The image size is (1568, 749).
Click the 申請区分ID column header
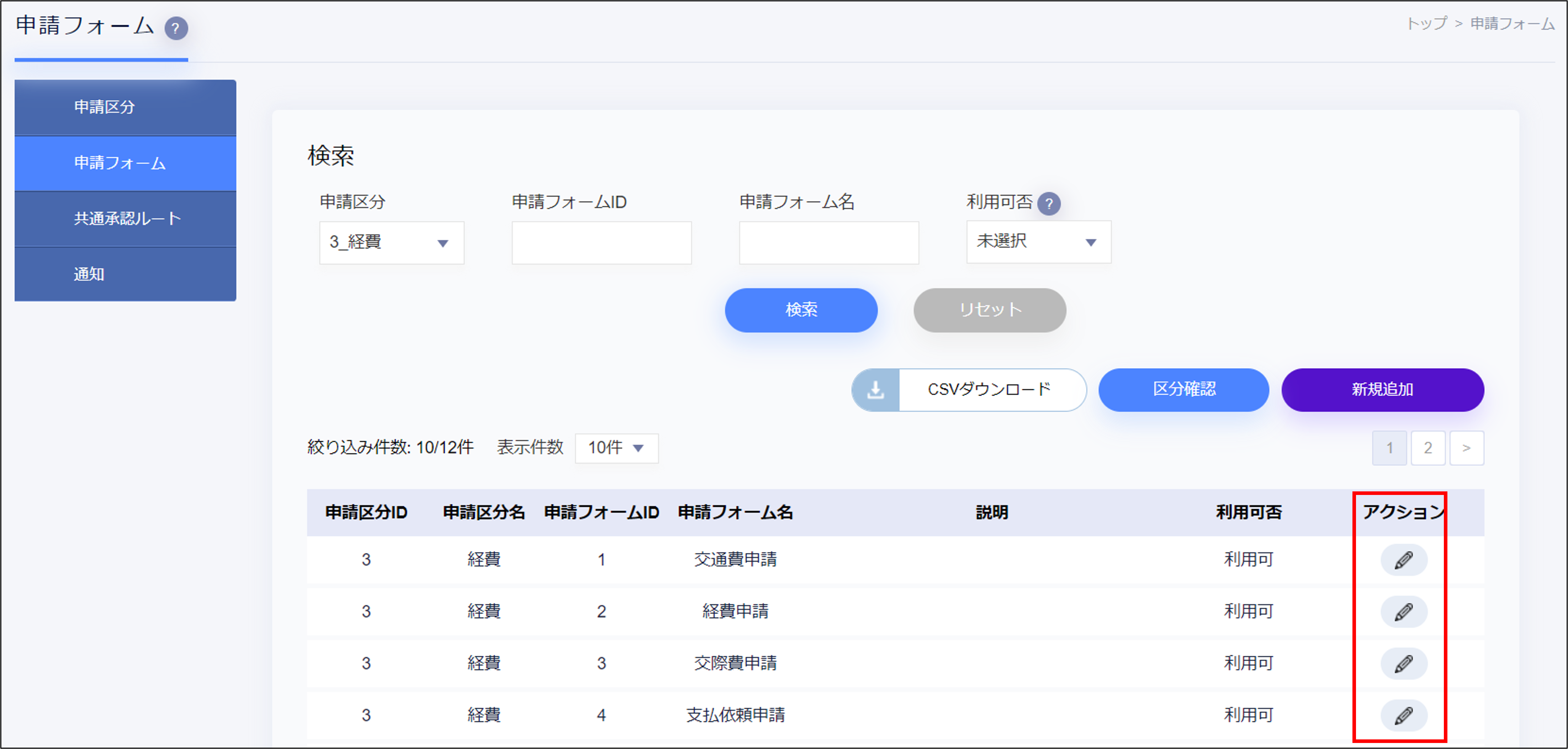(366, 512)
